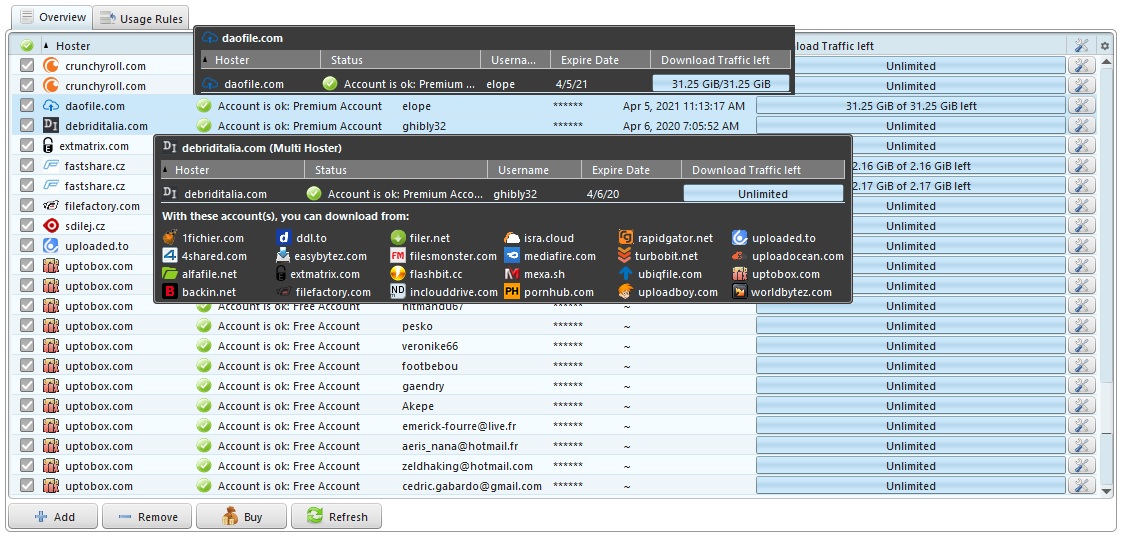This screenshot has width=1124, height=541.
Task: Toggle the uploaded.to account checkbox
Action: pos(27,246)
